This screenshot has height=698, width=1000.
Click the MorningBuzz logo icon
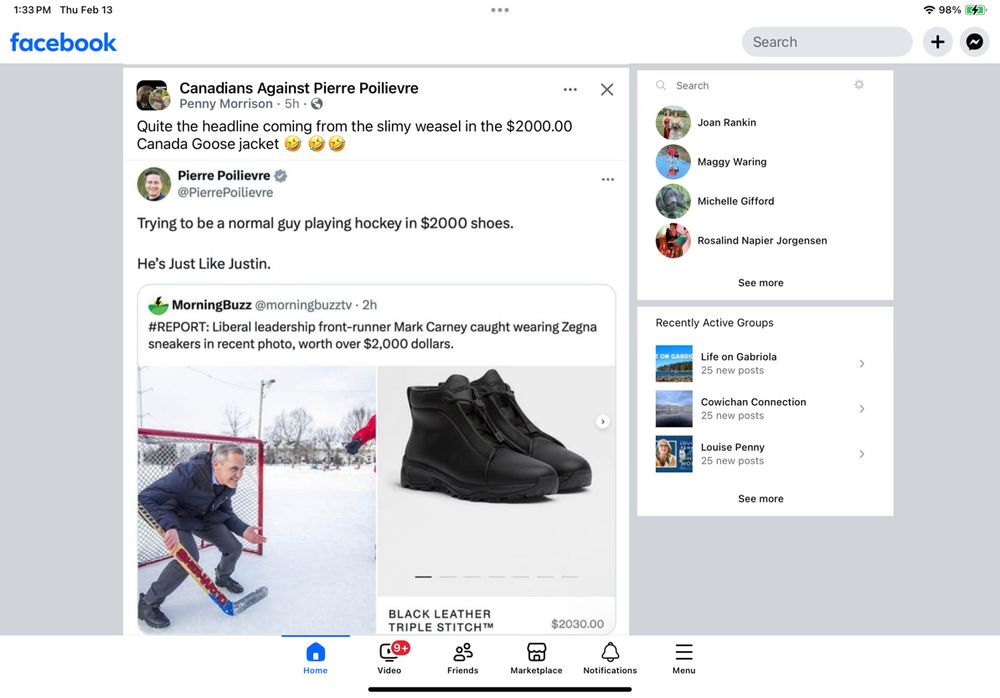click(x=158, y=306)
